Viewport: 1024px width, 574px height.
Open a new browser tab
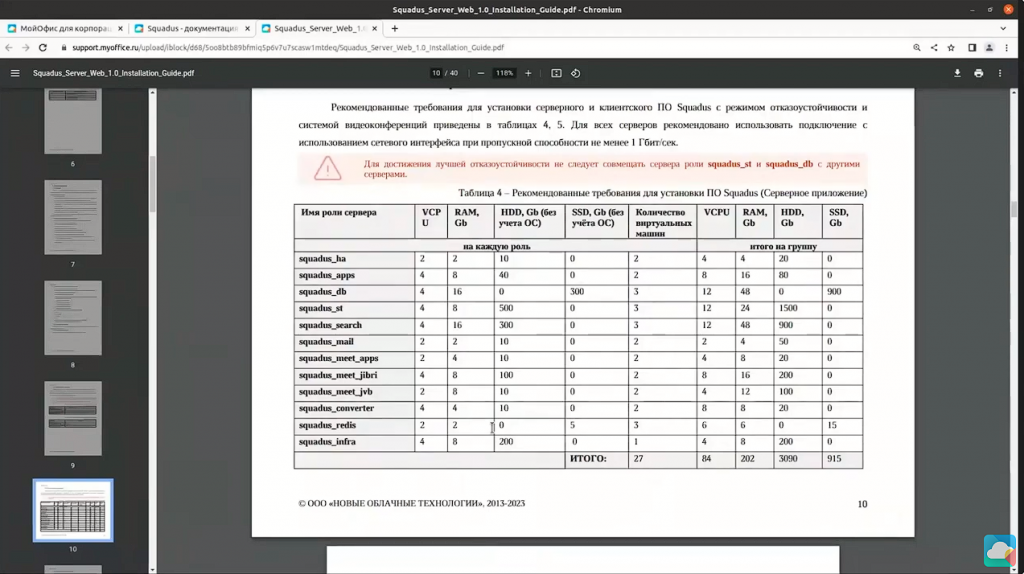click(x=394, y=29)
